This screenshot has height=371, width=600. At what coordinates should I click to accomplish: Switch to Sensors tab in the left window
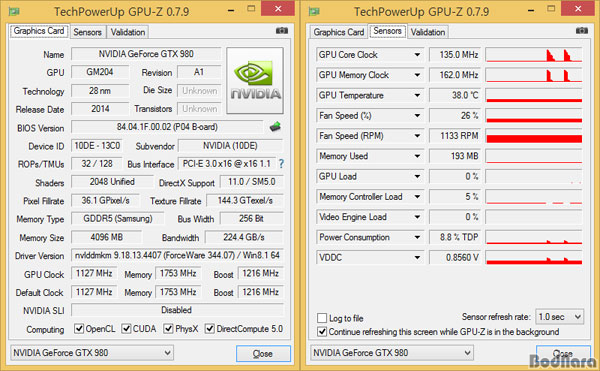[88, 32]
